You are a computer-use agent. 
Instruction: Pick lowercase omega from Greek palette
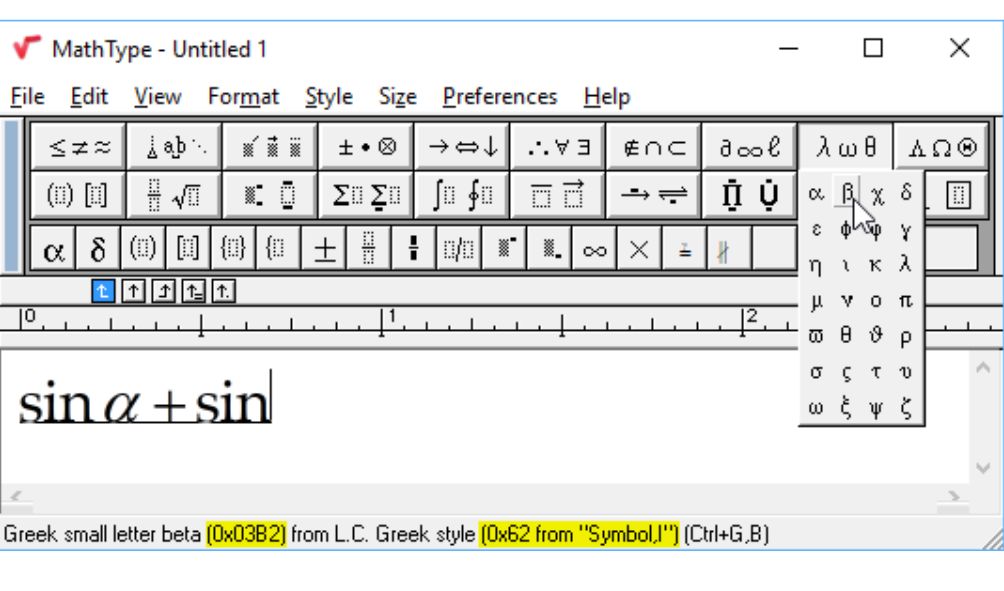pos(816,409)
